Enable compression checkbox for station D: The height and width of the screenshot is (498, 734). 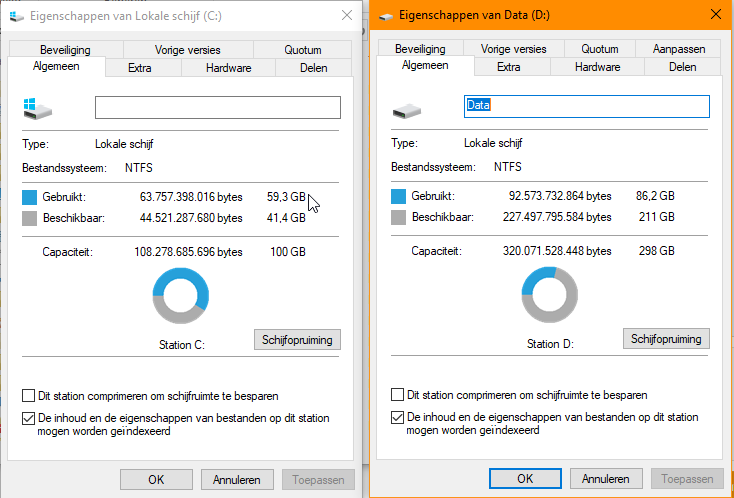pos(399,395)
